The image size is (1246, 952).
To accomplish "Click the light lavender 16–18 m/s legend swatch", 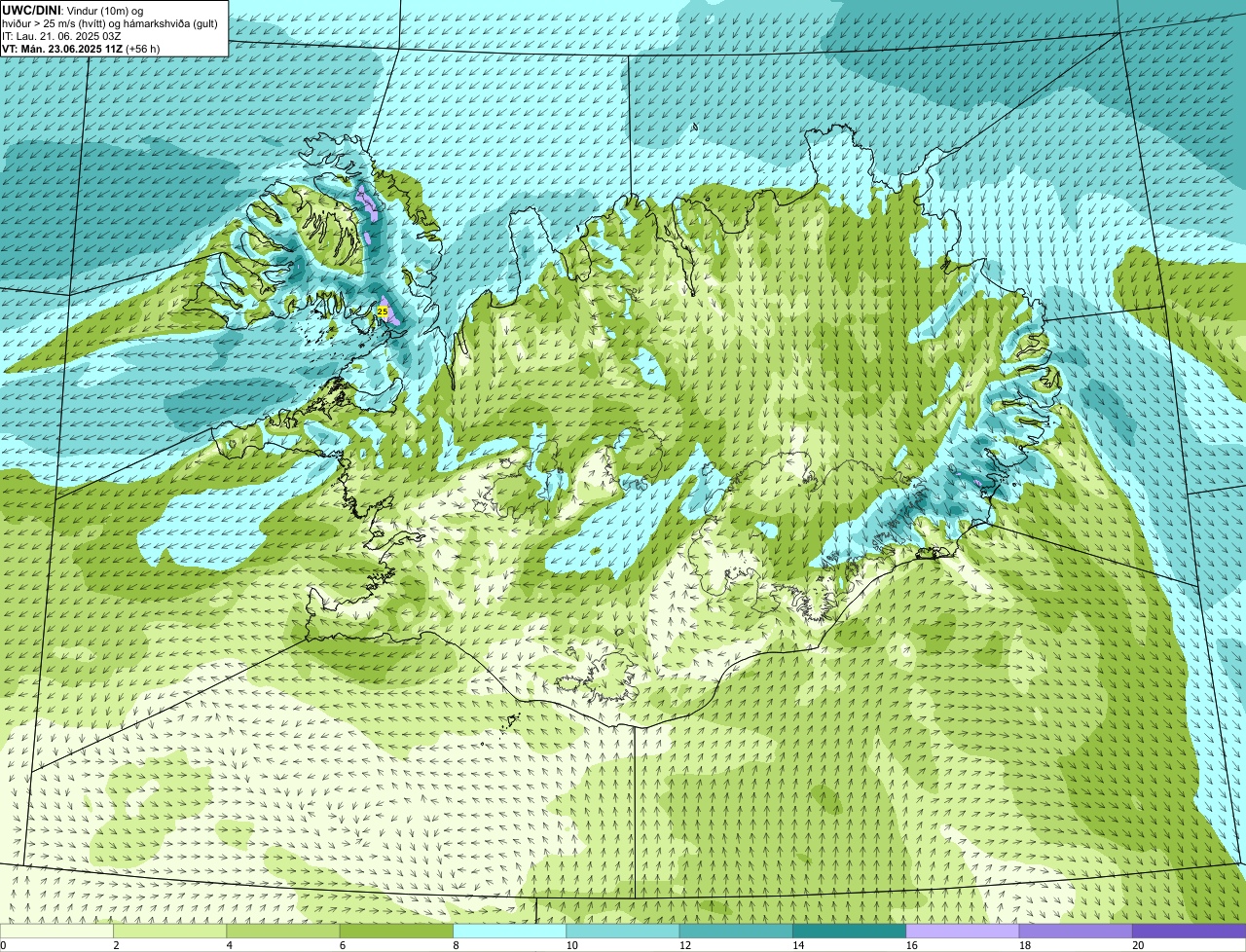I will [x=963, y=931].
